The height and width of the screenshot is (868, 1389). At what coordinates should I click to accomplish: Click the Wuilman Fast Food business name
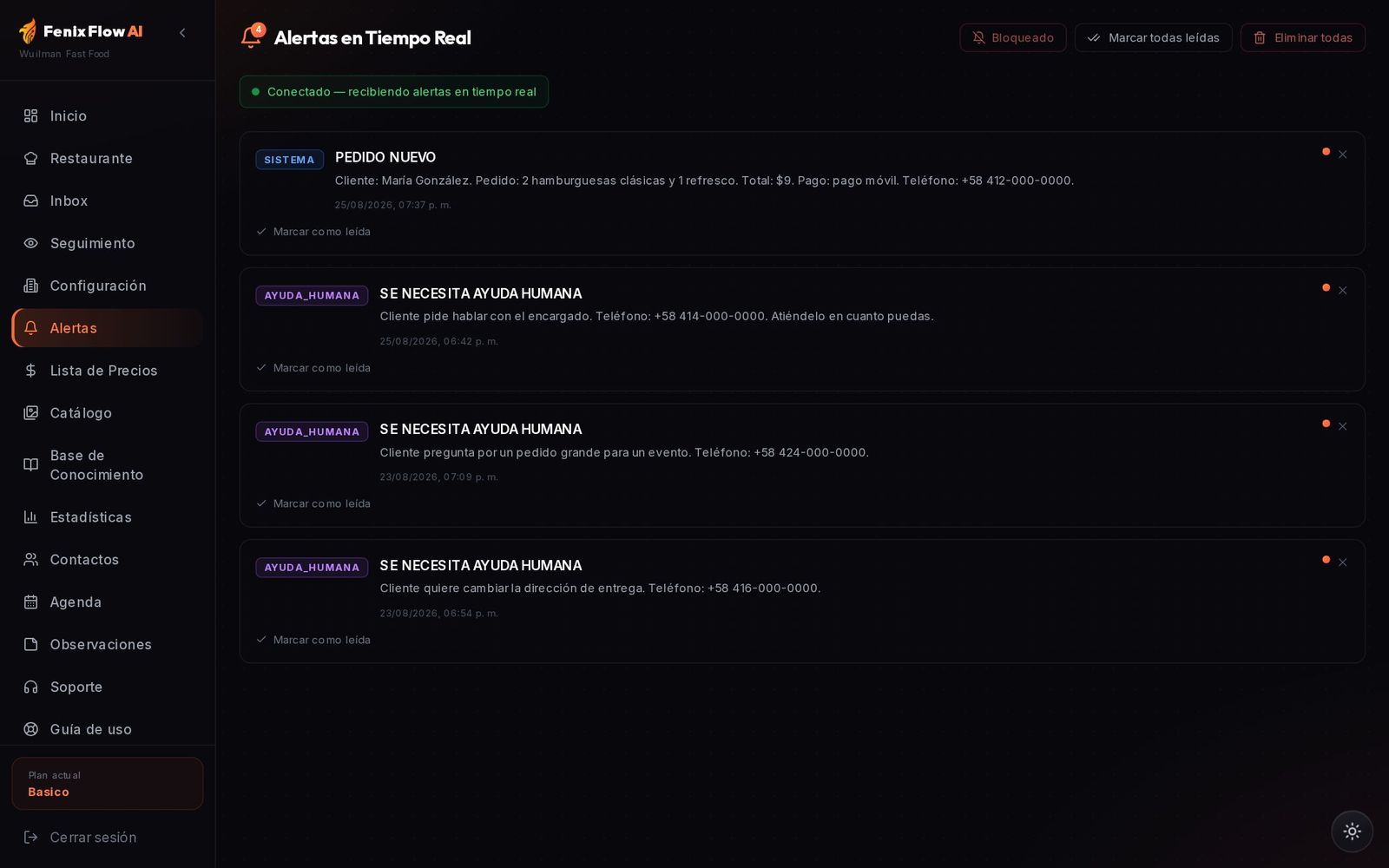click(64, 54)
